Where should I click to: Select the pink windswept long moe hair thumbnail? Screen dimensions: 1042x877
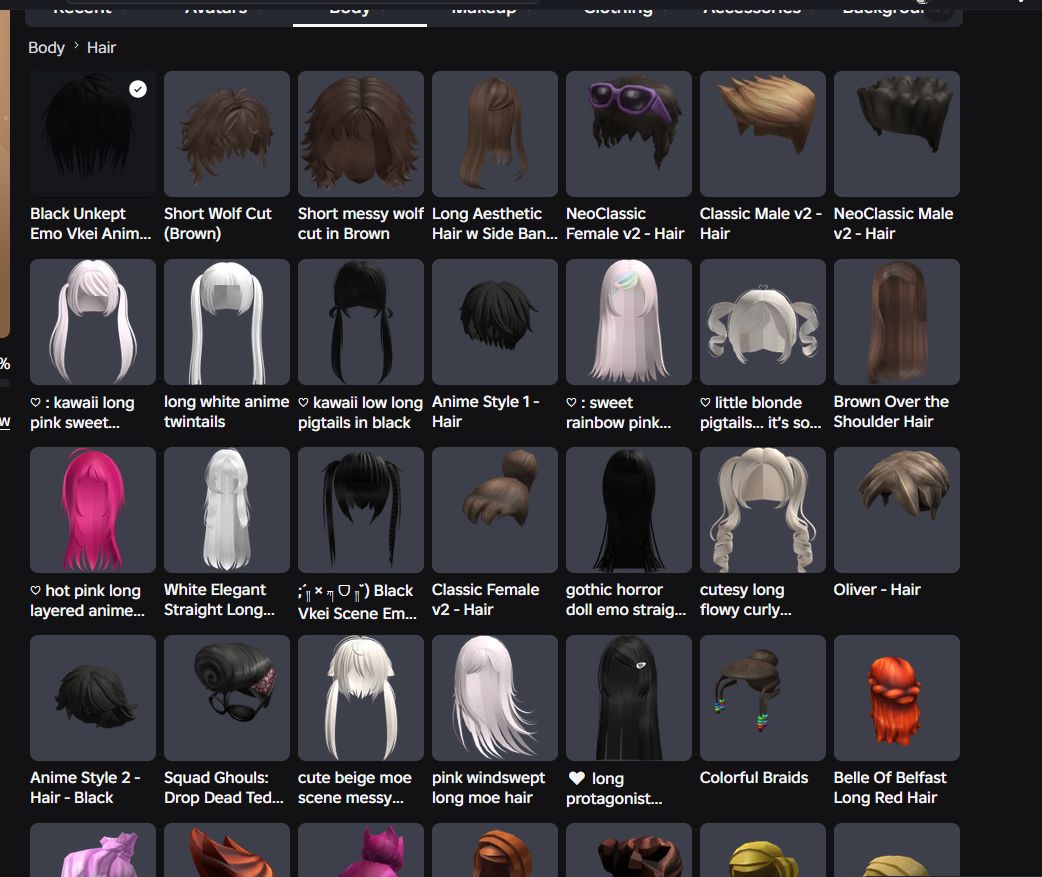point(494,698)
